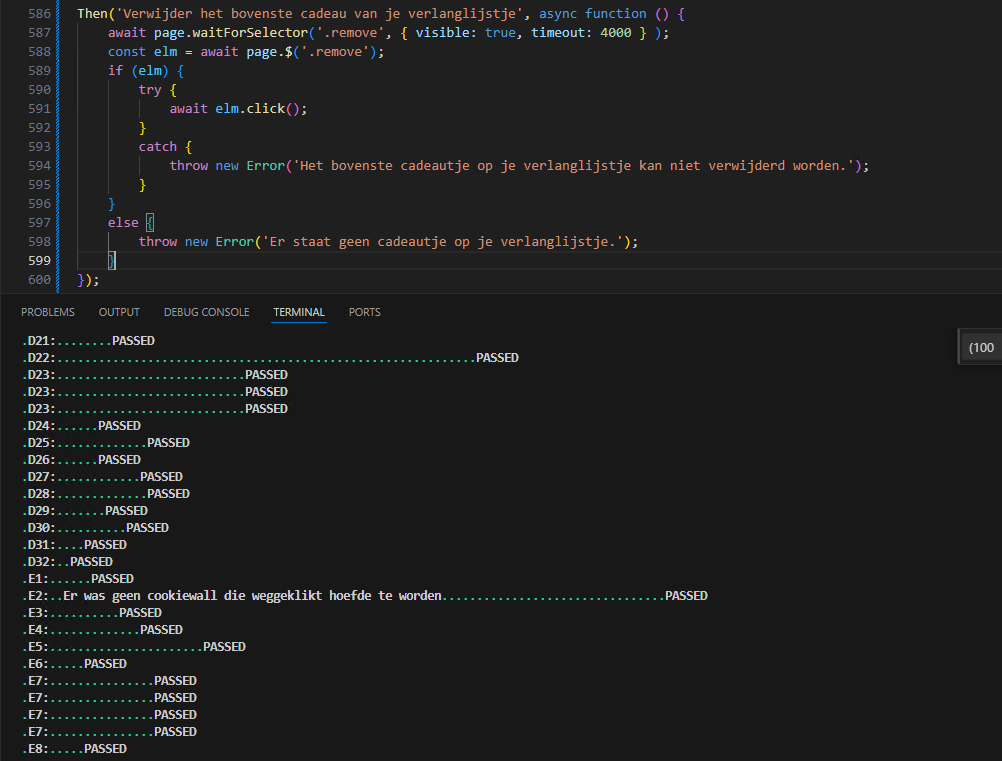The height and width of the screenshot is (761, 1002).
Task: Click the 'try' keyword on line 590
Action: 150,89
